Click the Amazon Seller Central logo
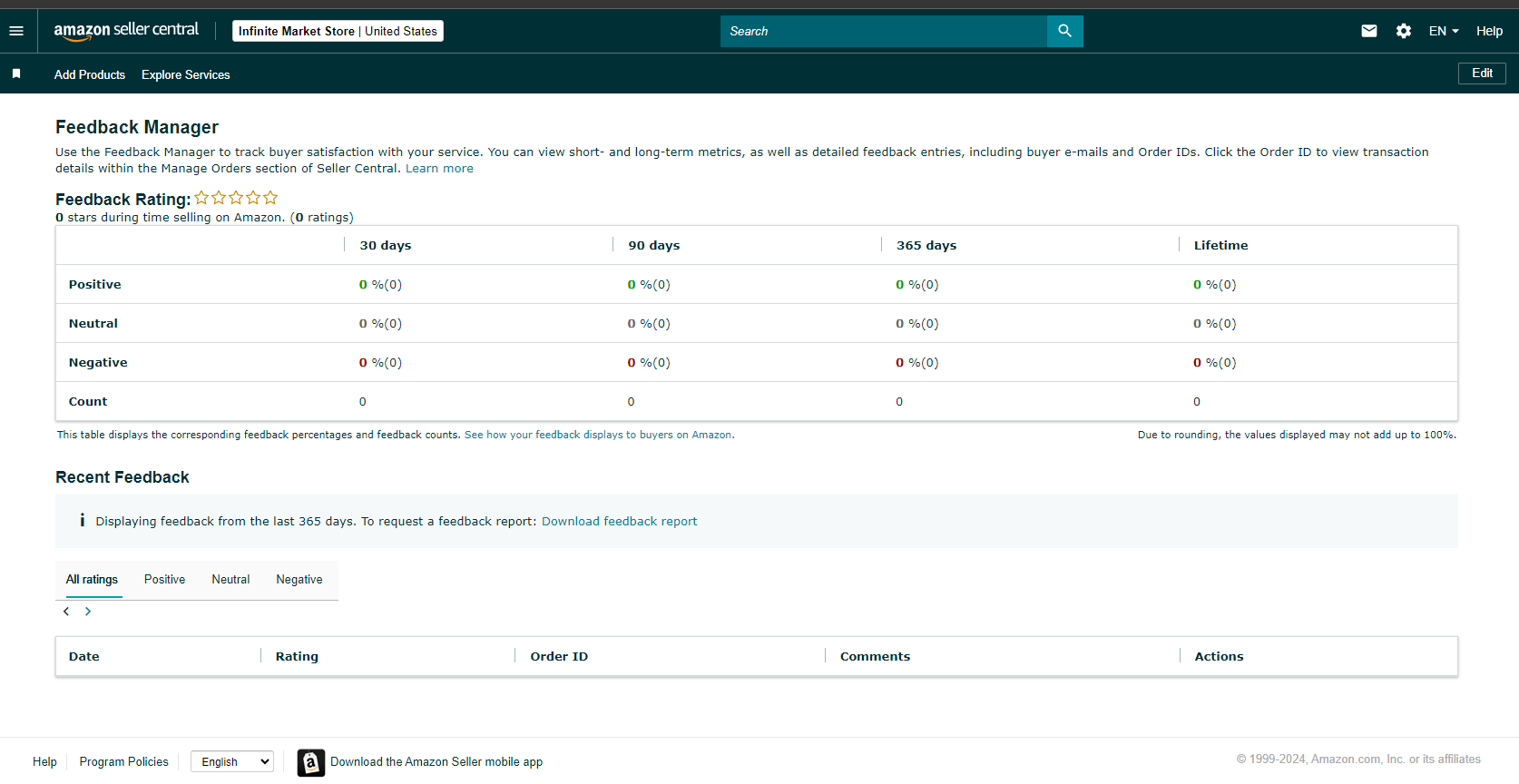1519x784 pixels. (126, 31)
